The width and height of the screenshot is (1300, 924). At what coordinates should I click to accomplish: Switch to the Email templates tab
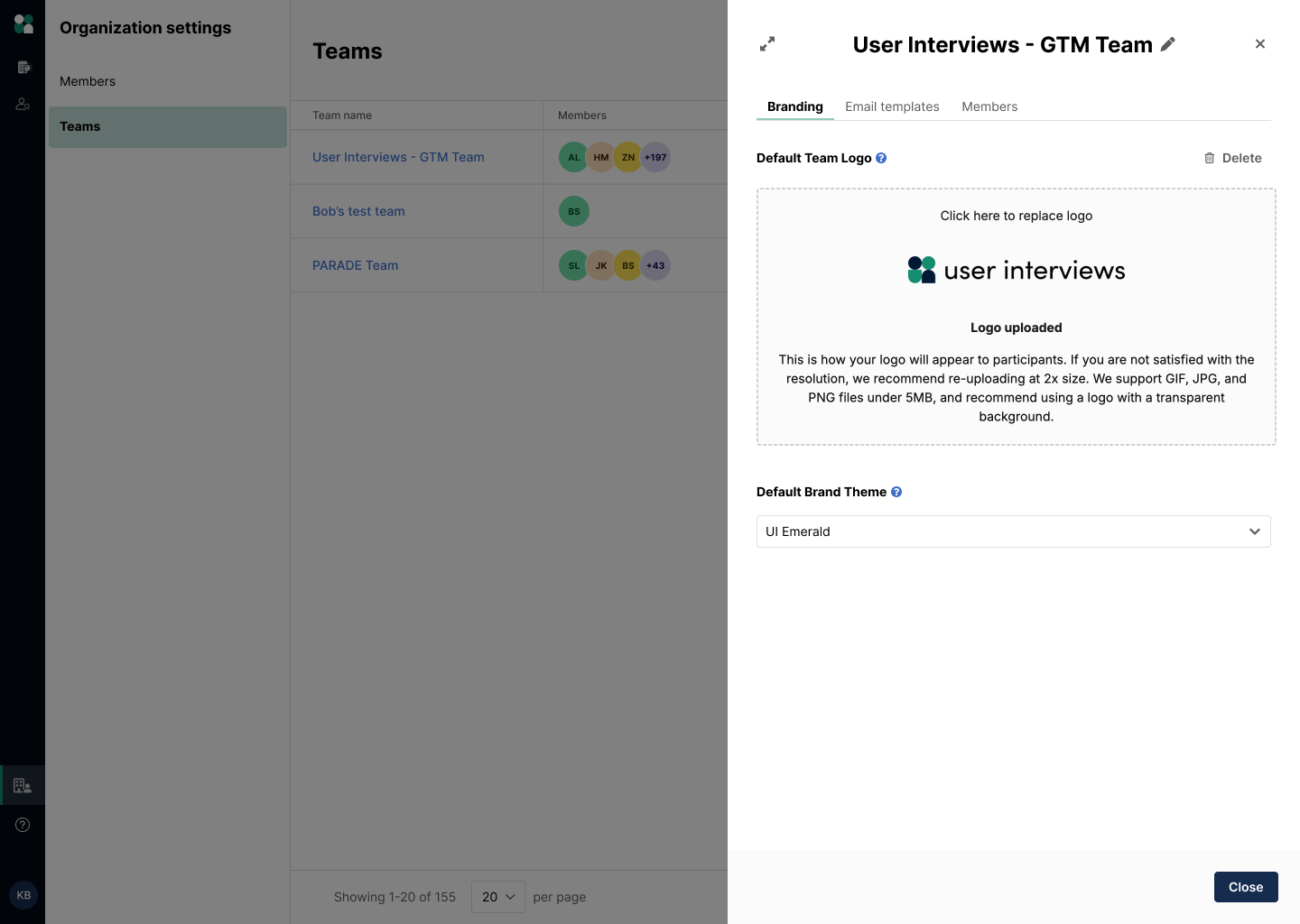[892, 106]
